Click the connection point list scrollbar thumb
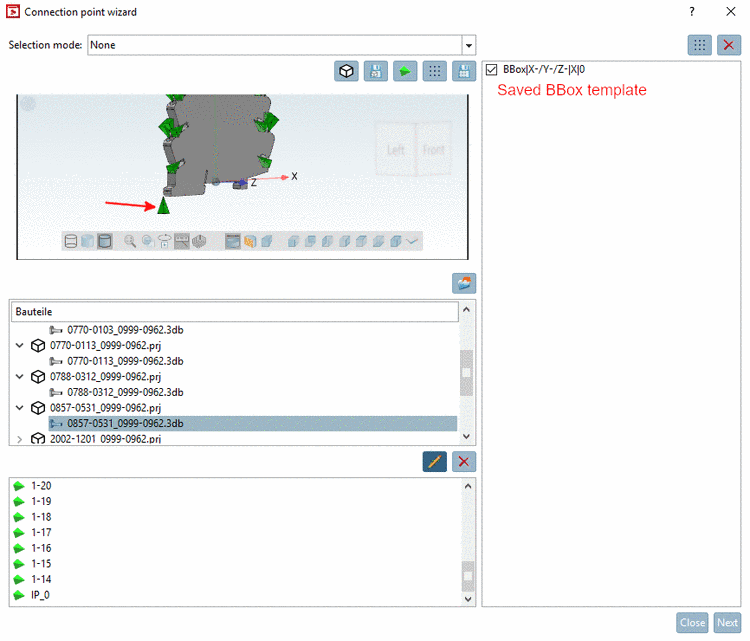This screenshot has height=641, width=750. point(468,576)
